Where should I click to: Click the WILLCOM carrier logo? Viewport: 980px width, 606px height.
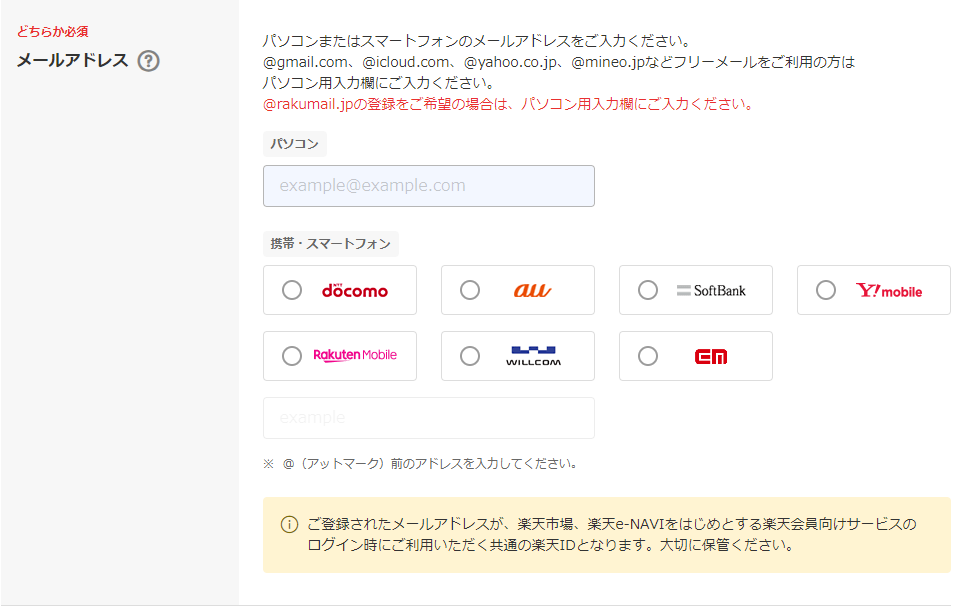point(533,356)
